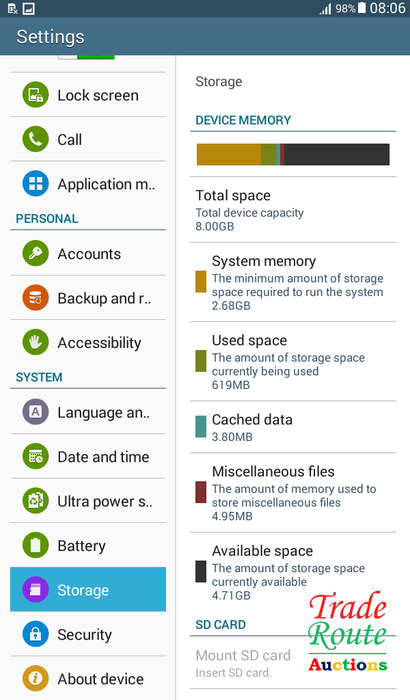This screenshot has height=700, width=410.
Task: Tap the Cached data entry
Action: (293, 427)
